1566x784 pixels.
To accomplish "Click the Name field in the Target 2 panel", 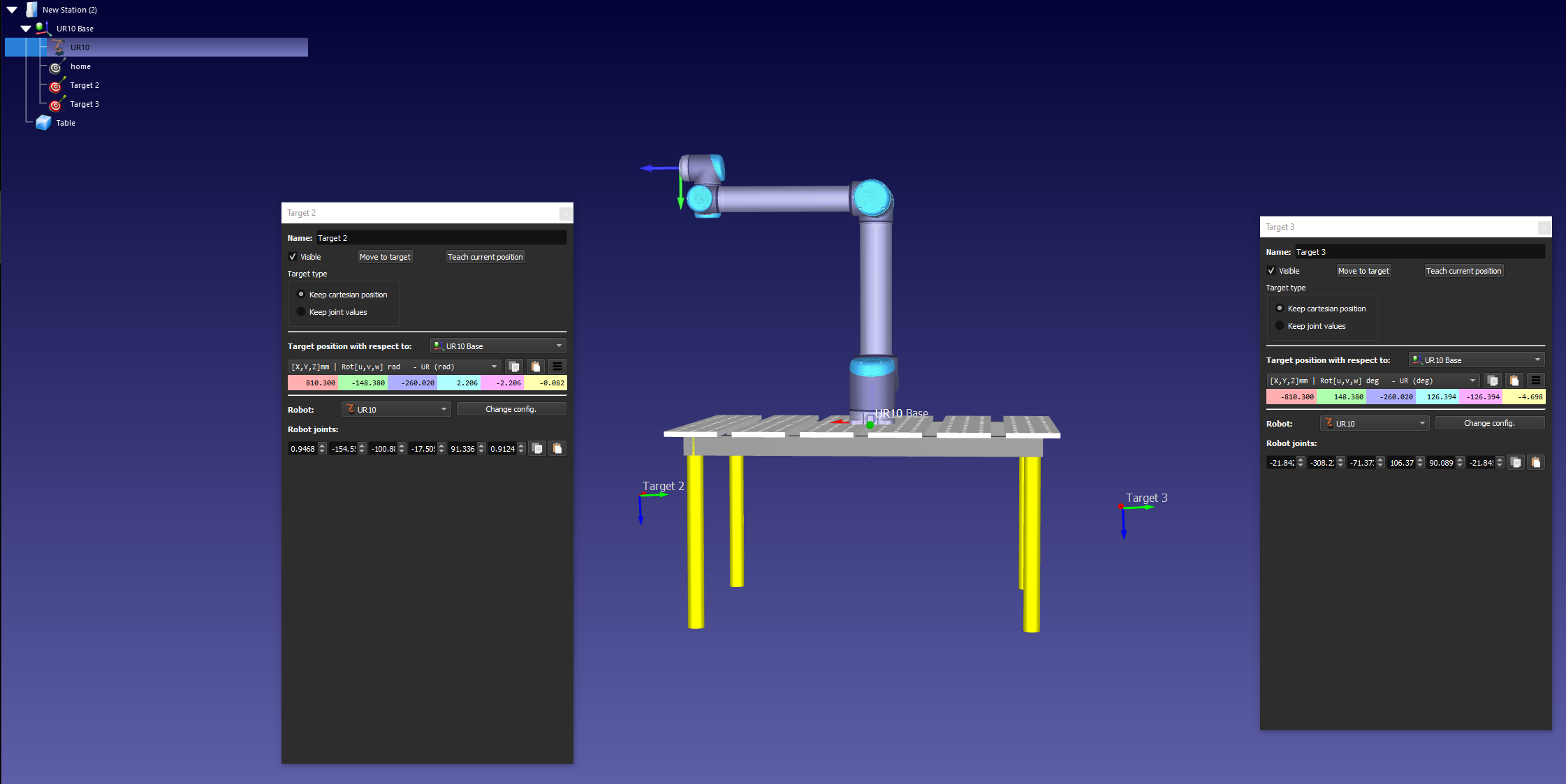I will tap(441, 238).
